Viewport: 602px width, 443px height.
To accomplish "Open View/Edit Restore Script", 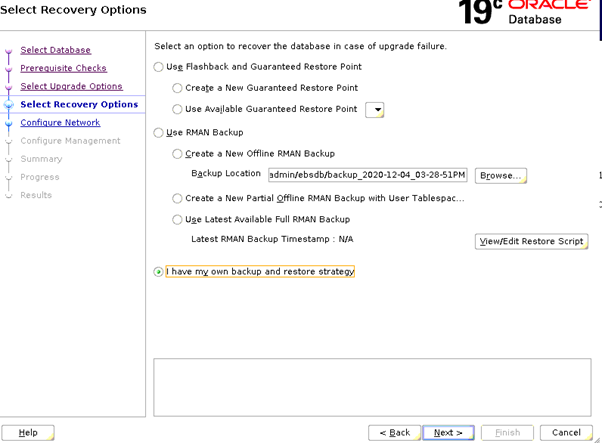I will point(531,241).
